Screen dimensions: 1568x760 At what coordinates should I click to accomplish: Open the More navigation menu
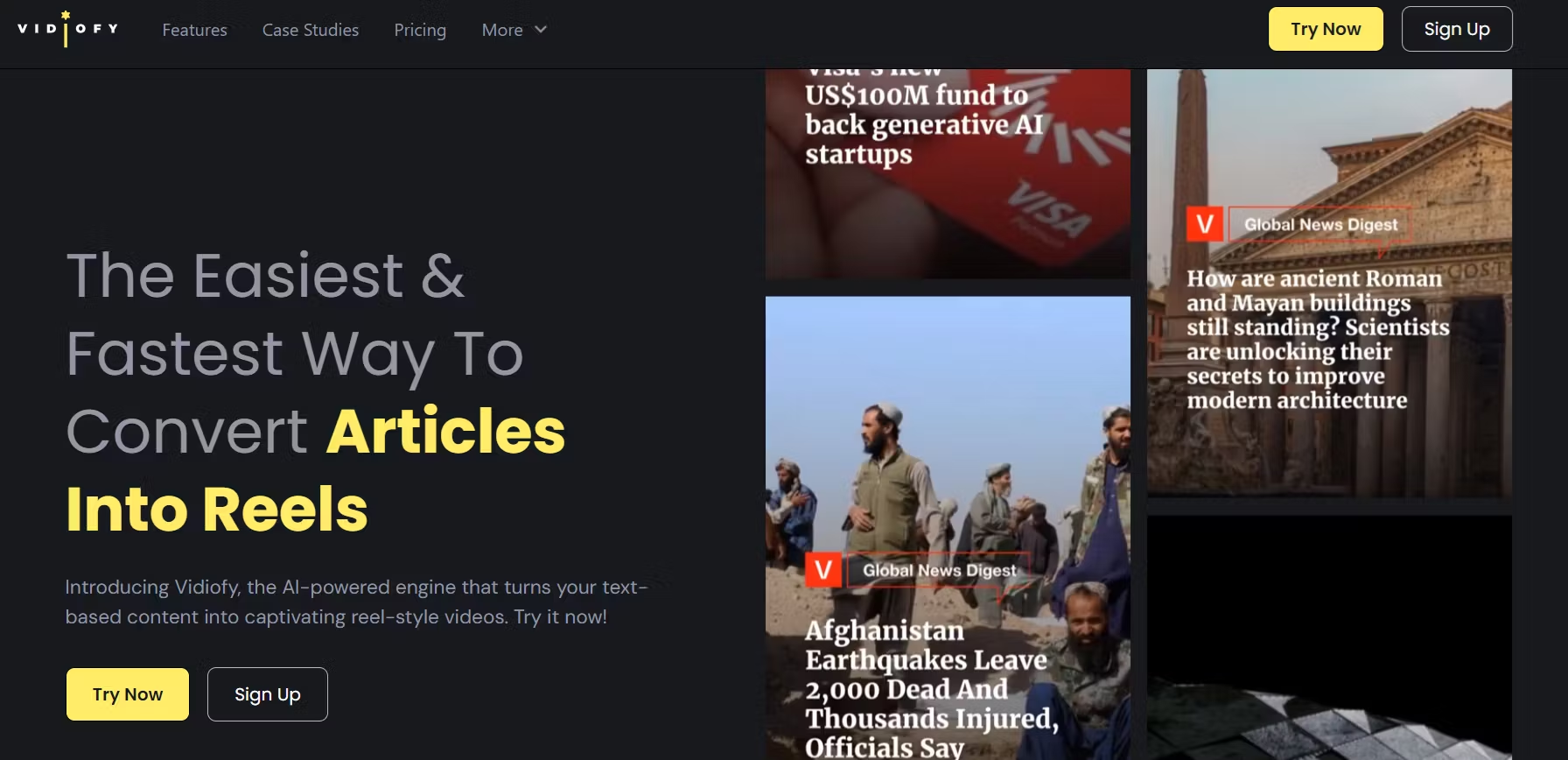(x=514, y=30)
